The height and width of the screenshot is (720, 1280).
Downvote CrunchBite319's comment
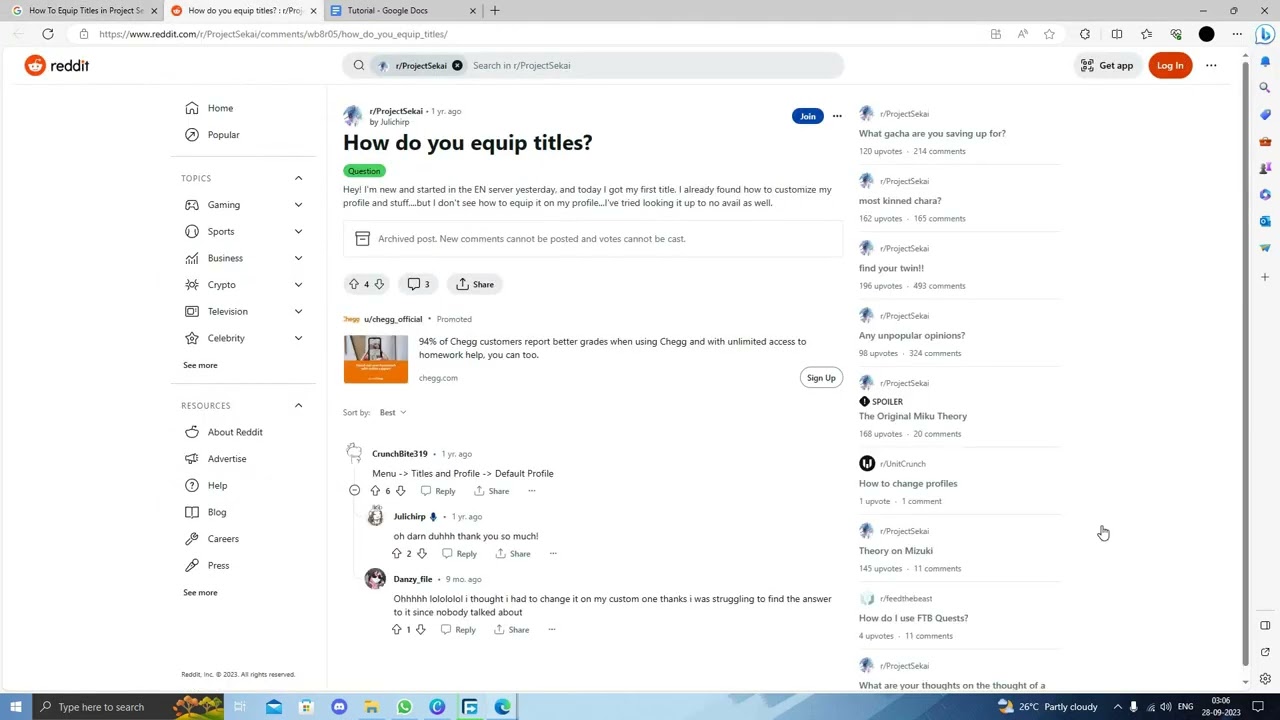point(400,491)
